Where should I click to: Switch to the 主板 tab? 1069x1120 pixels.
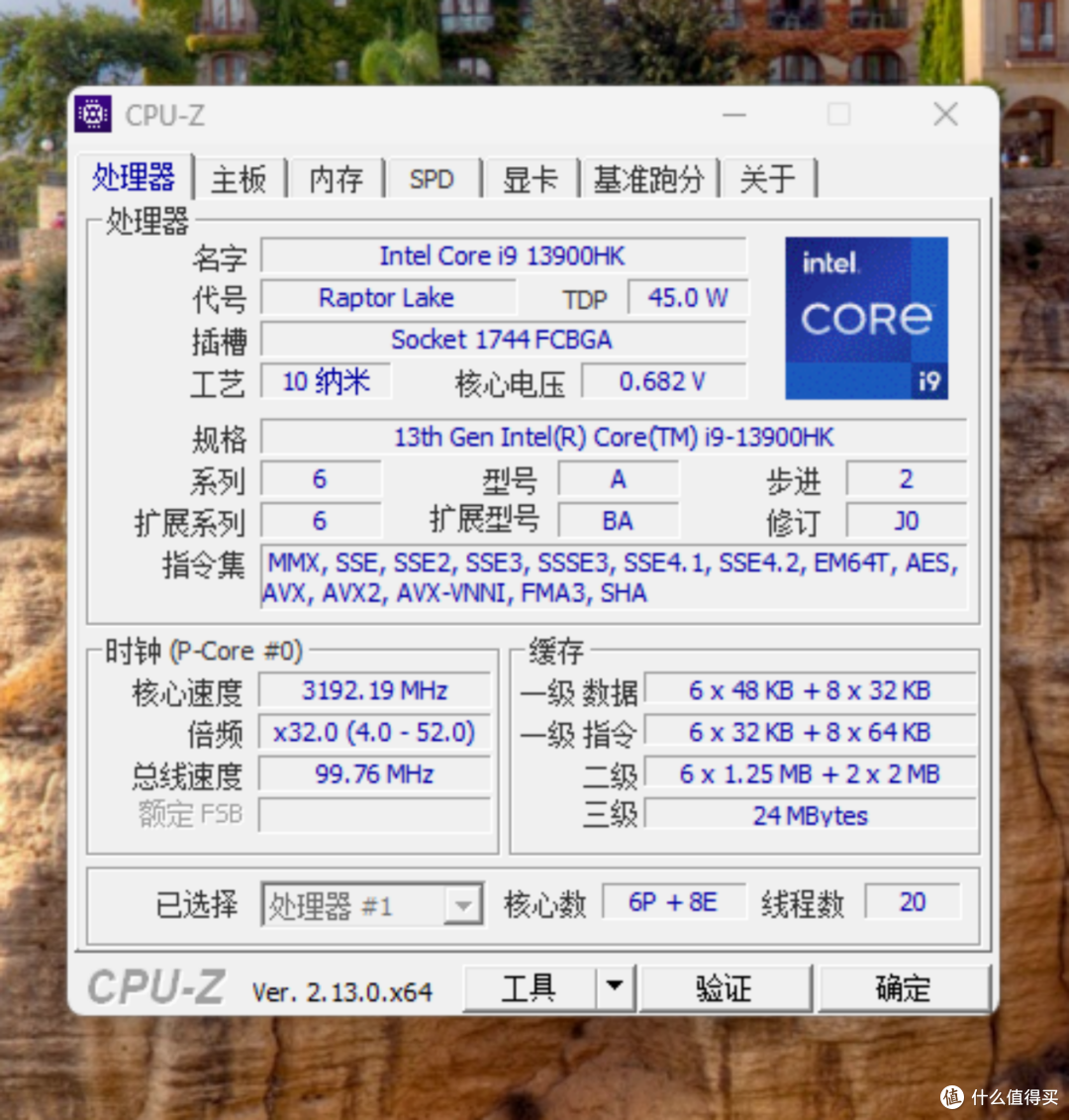tap(240, 178)
